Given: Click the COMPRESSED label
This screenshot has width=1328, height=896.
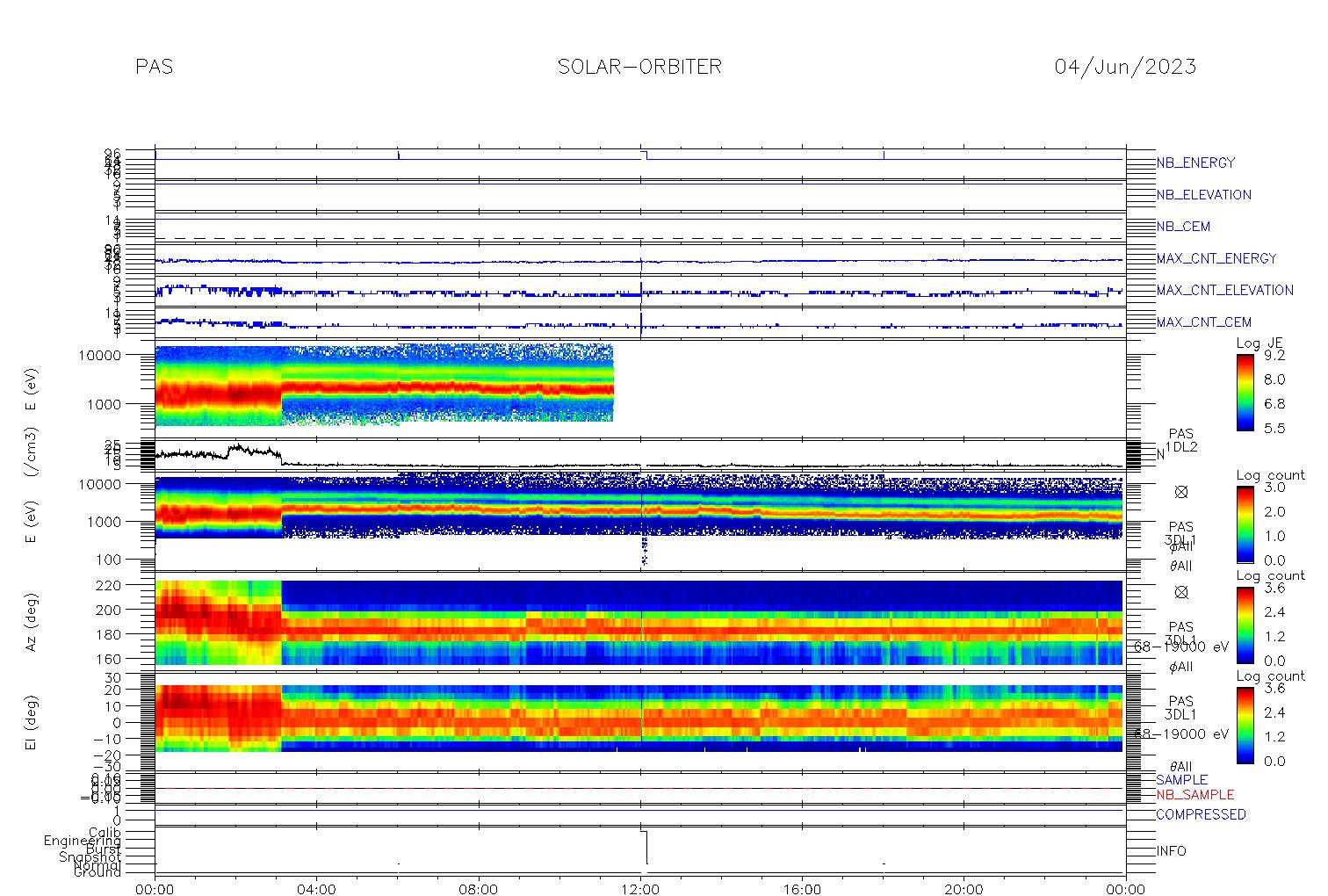Looking at the screenshot, I should 1201,814.
